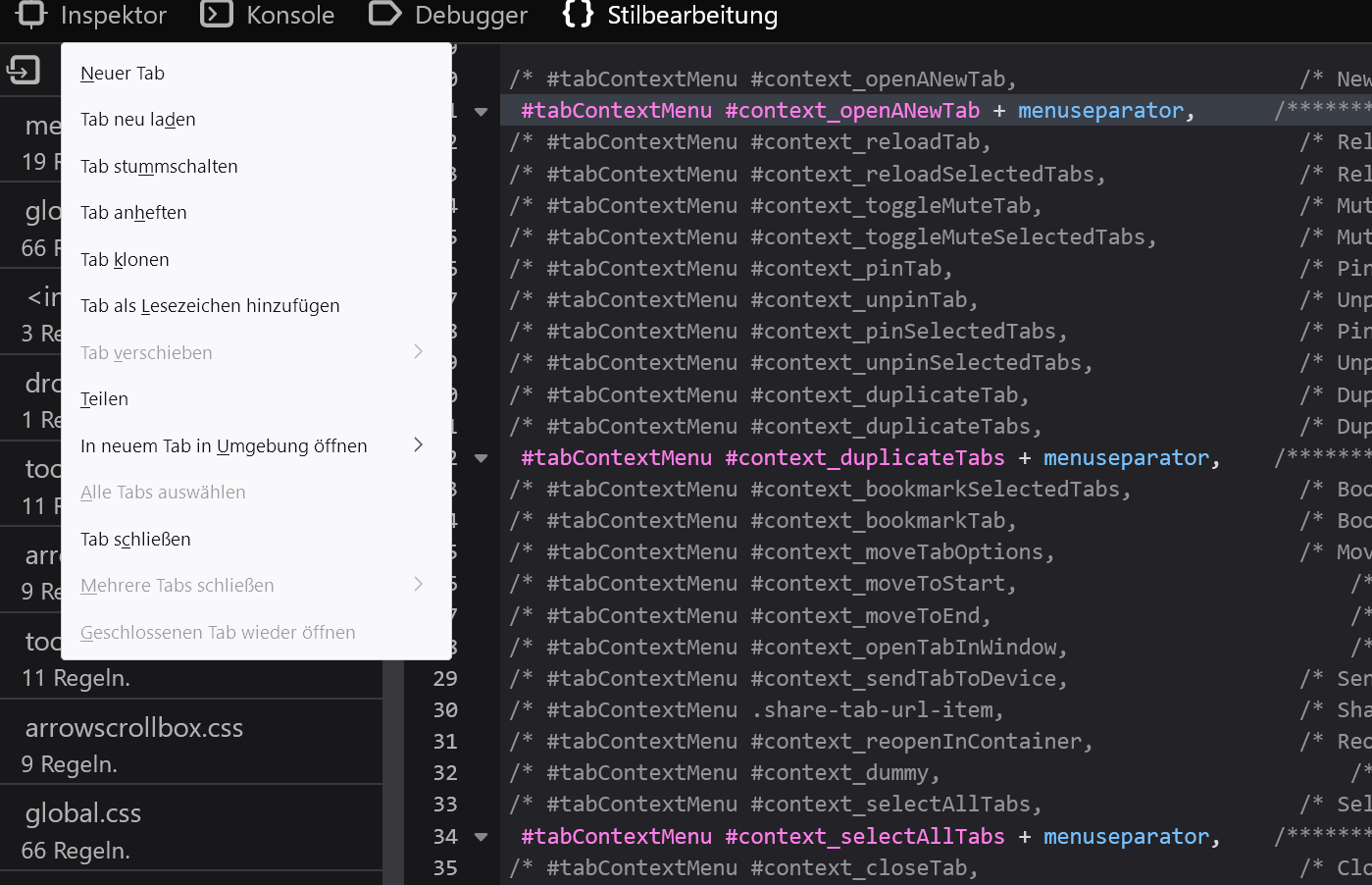Collapse the #context_openANewTab rule fold arrow
1372x885 pixels.
481,111
